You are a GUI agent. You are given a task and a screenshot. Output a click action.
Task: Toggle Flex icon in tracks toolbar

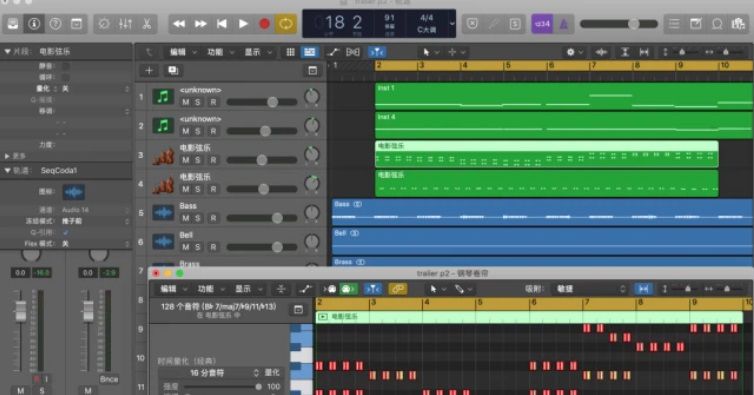coord(352,52)
